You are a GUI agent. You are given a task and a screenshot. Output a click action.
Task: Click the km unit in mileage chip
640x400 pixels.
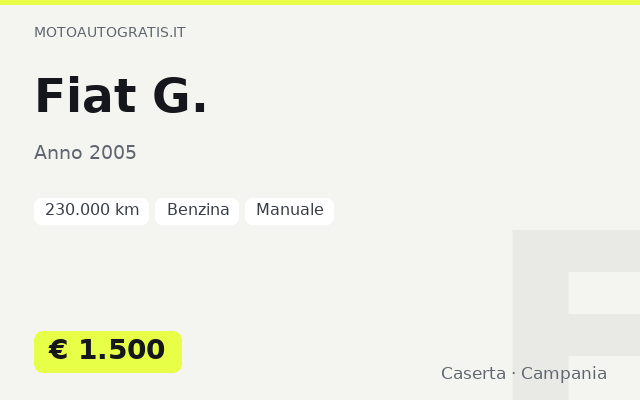tap(127, 210)
